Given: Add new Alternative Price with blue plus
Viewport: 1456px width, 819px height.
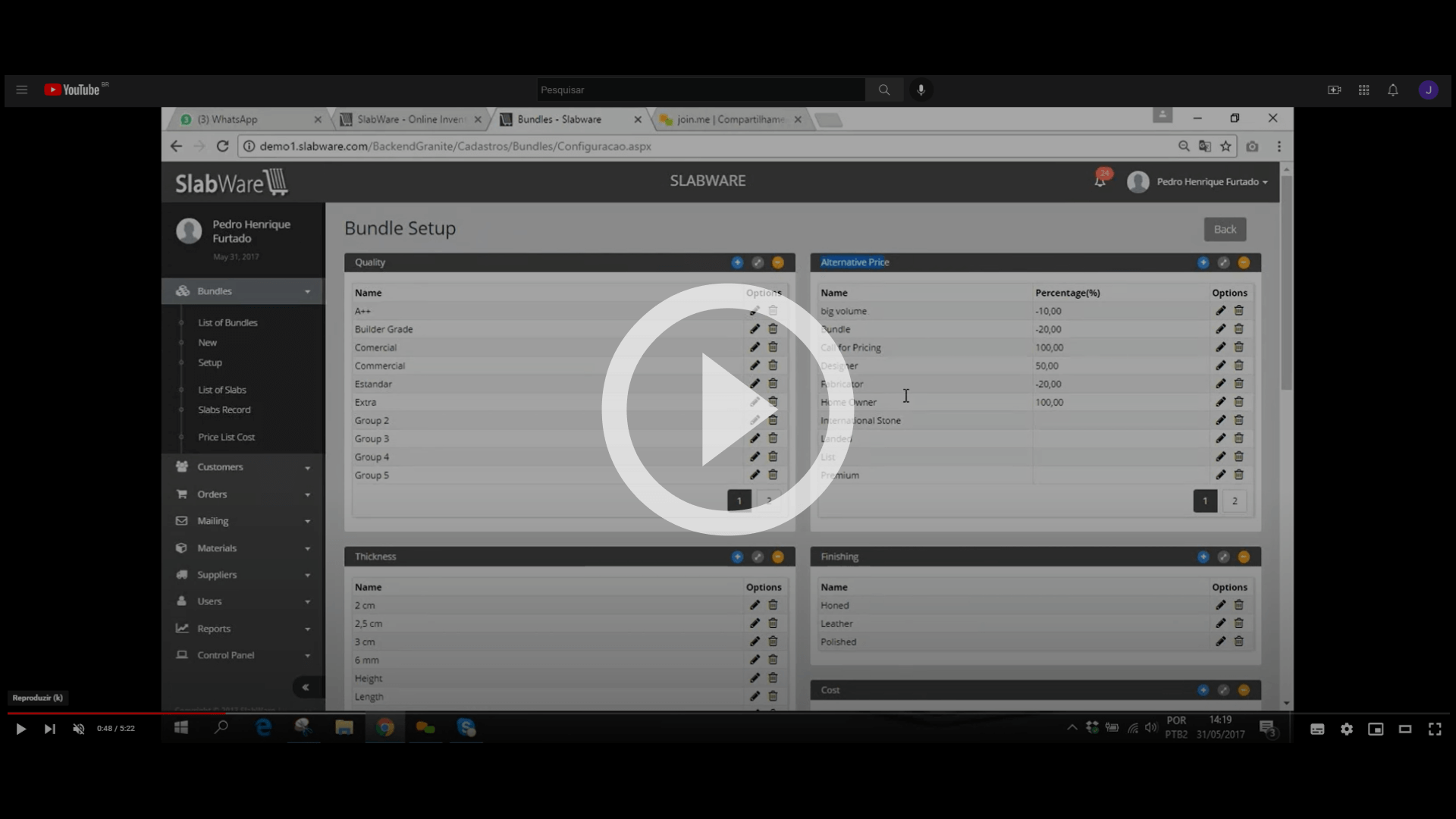Looking at the screenshot, I should [1203, 262].
